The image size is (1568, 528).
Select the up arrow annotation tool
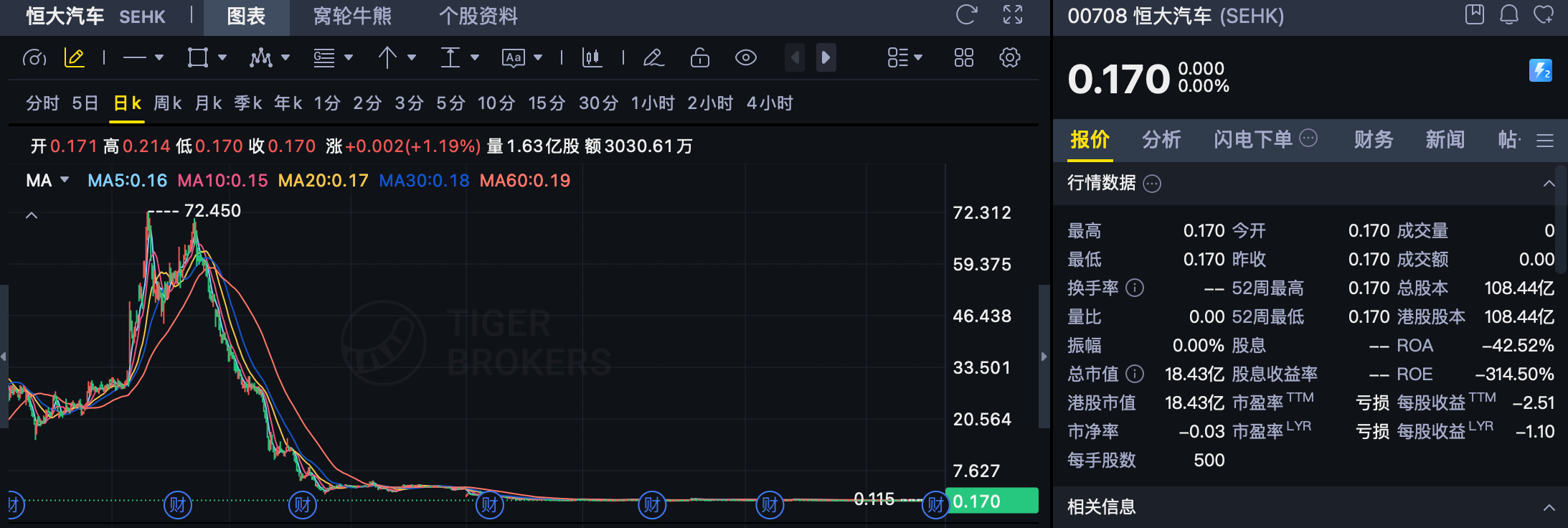pyautogui.click(x=387, y=57)
